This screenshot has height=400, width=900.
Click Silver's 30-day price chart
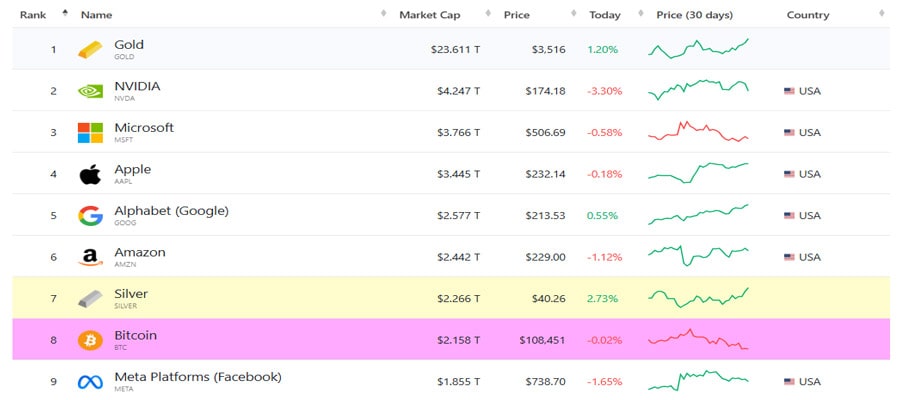(699, 297)
